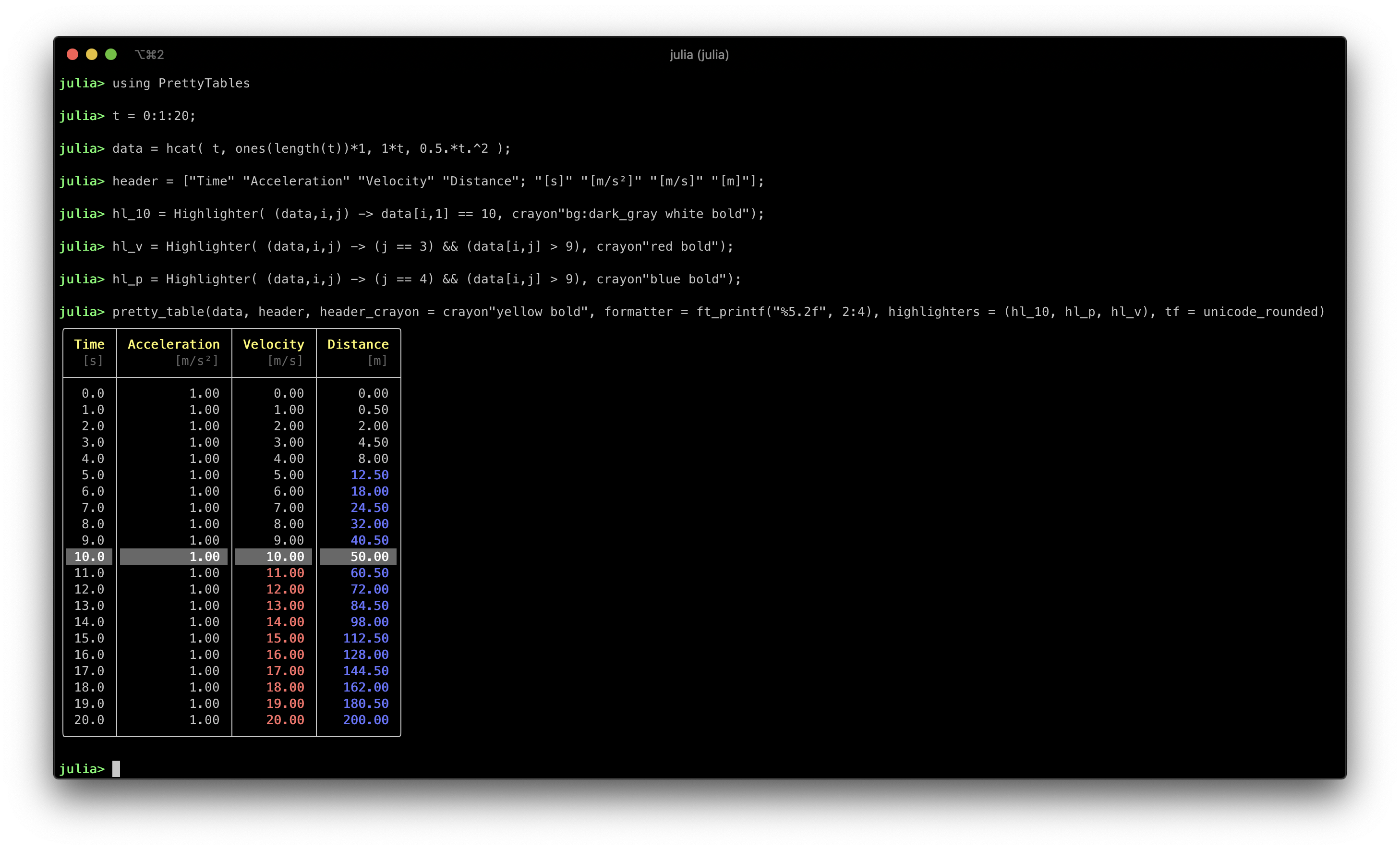
Task: Click the highlighted 50.00 distance cell
Action: pos(369,557)
